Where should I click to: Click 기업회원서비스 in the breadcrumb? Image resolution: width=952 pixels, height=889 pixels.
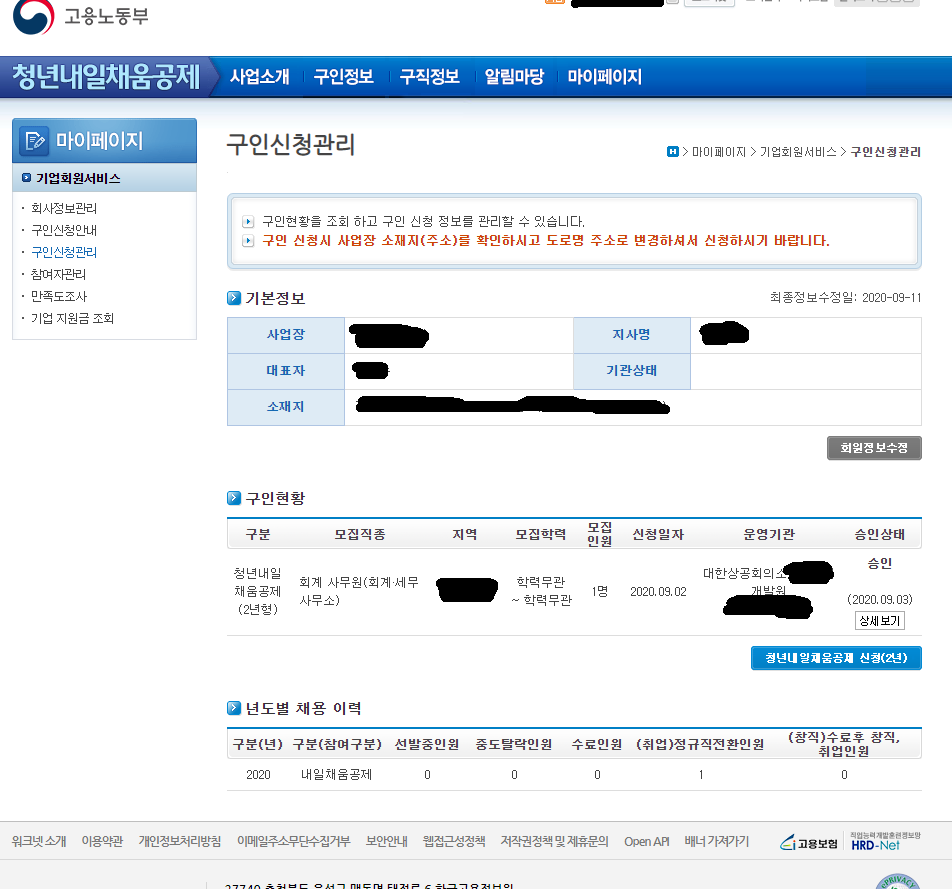tap(798, 152)
